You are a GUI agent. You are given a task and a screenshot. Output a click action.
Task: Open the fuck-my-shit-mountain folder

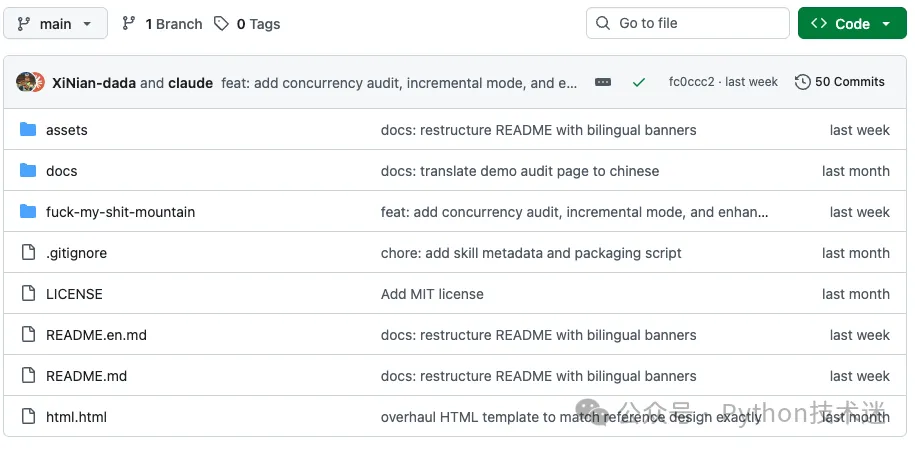coord(120,212)
